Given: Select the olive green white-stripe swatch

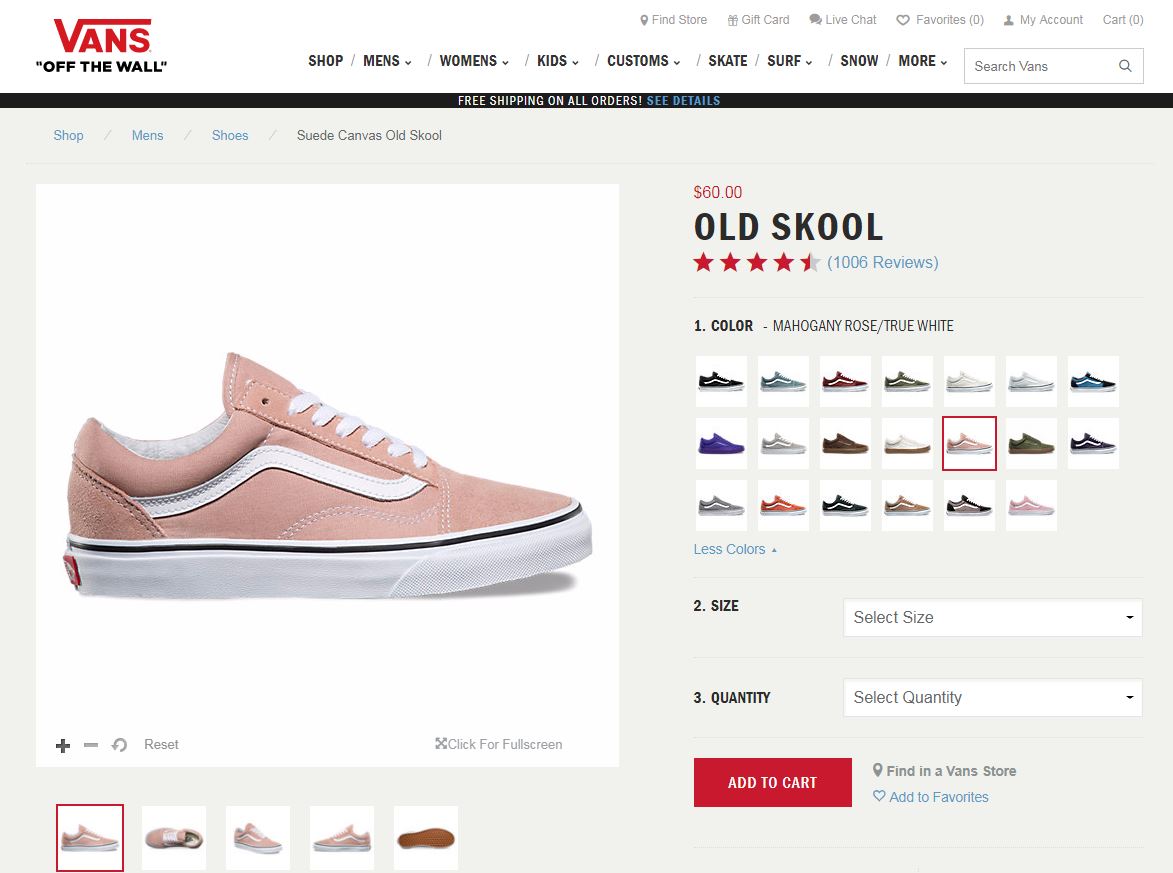Looking at the screenshot, I should click(907, 382).
